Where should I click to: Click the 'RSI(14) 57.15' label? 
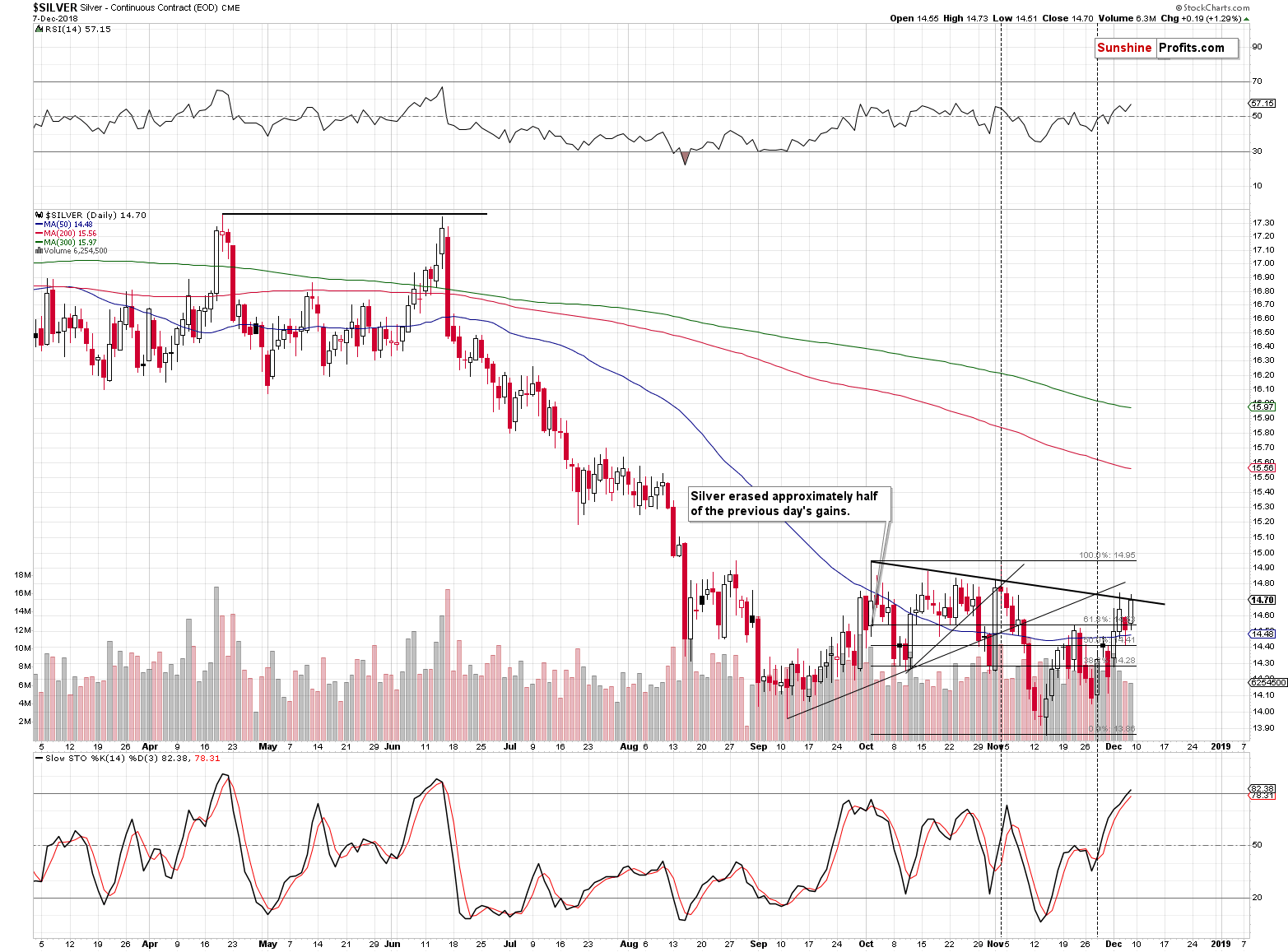(77, 29)
